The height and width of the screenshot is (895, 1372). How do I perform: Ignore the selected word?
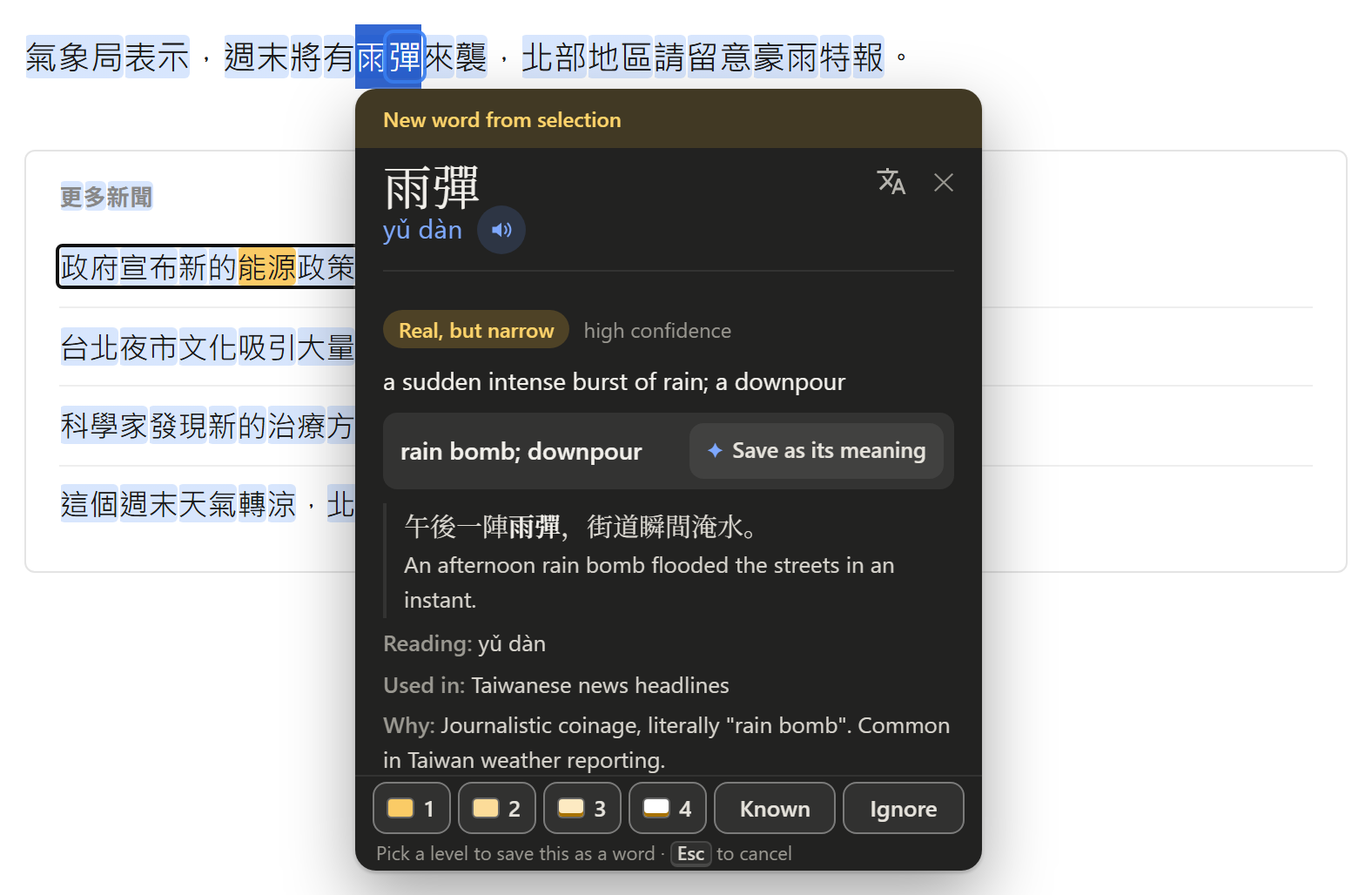[904, 809]
